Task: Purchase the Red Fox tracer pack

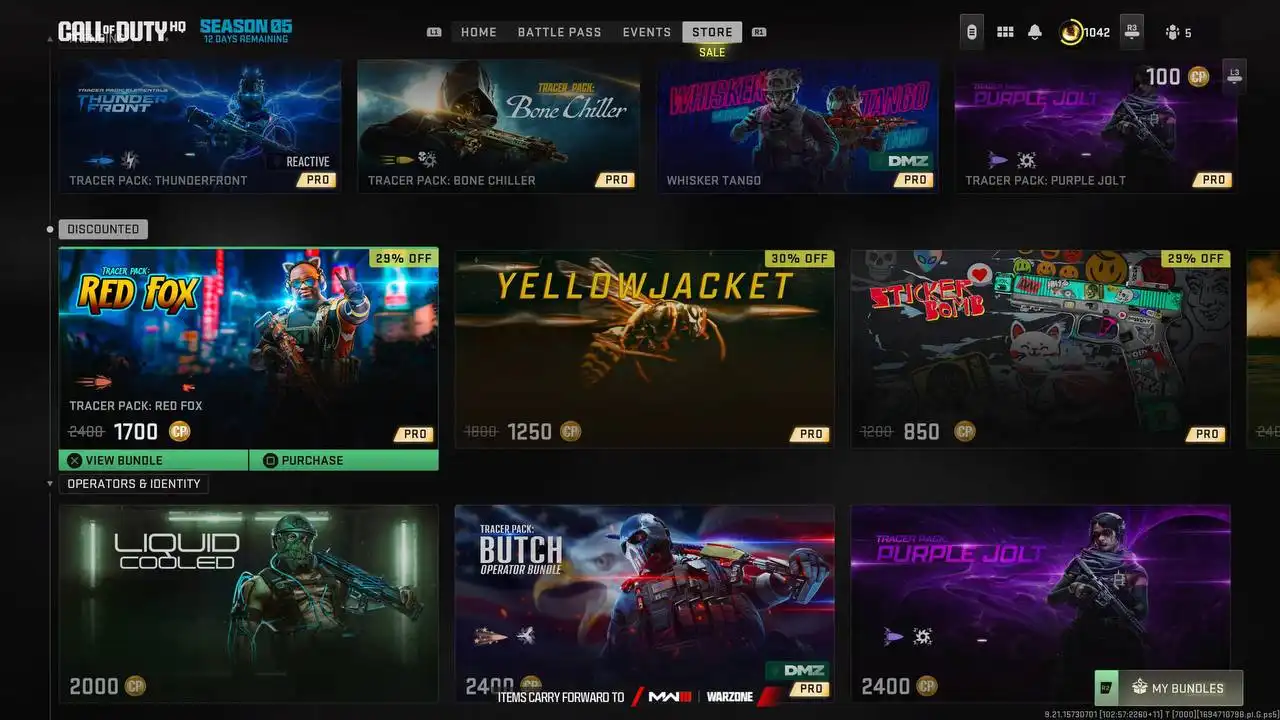Action: (344, 460)
